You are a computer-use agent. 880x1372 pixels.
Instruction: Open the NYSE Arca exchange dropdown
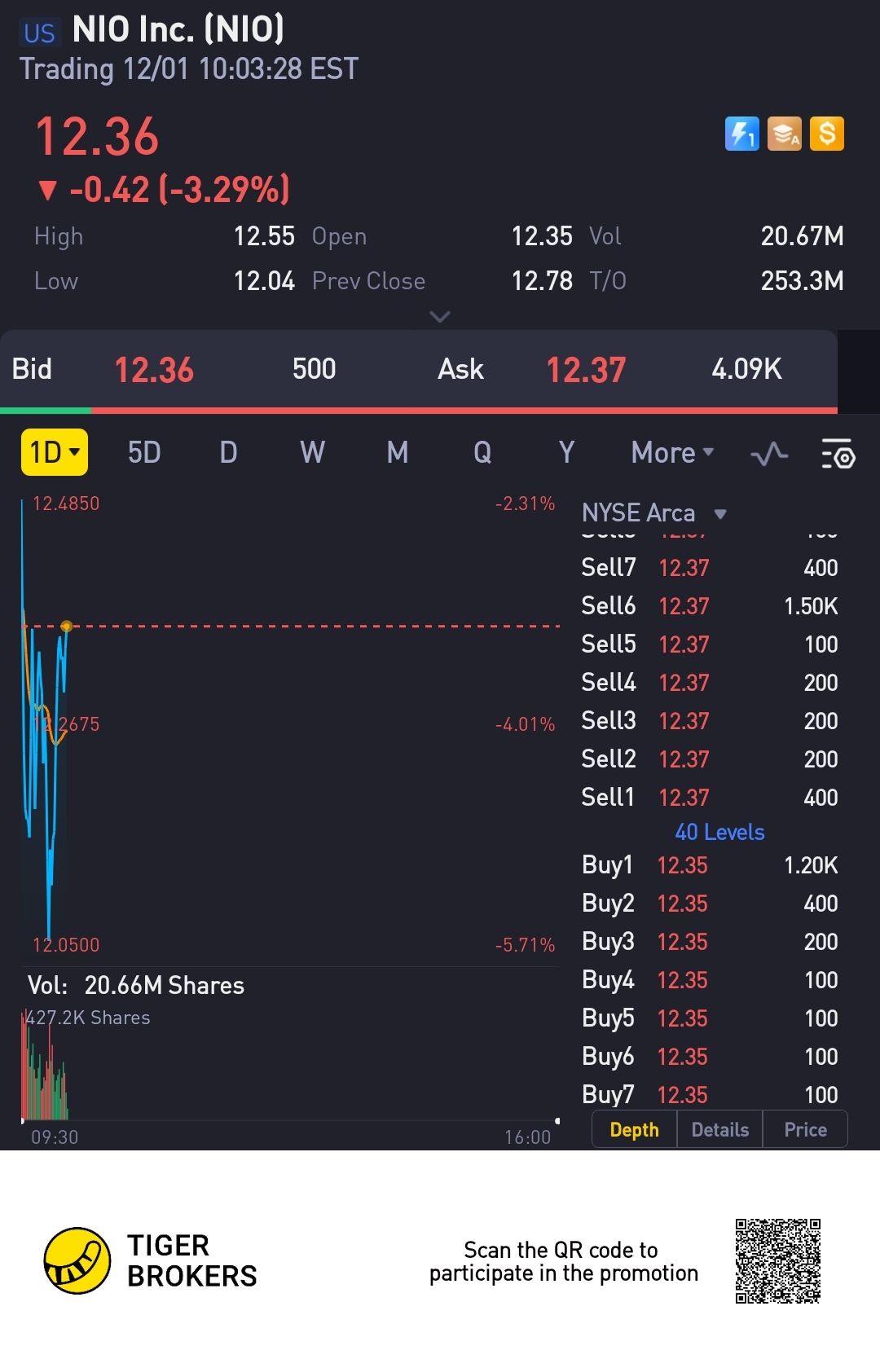coord(653,513)
